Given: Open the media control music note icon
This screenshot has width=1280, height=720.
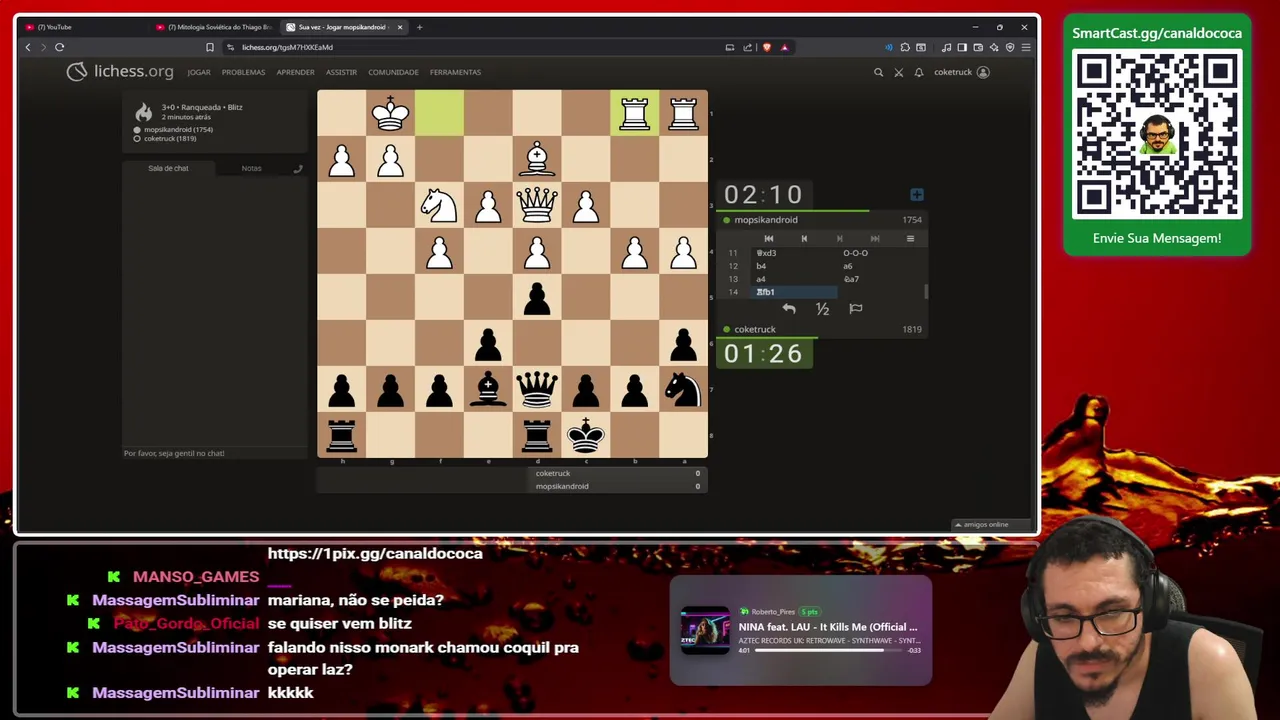Looking at the screenshot, I should (946, 47).
